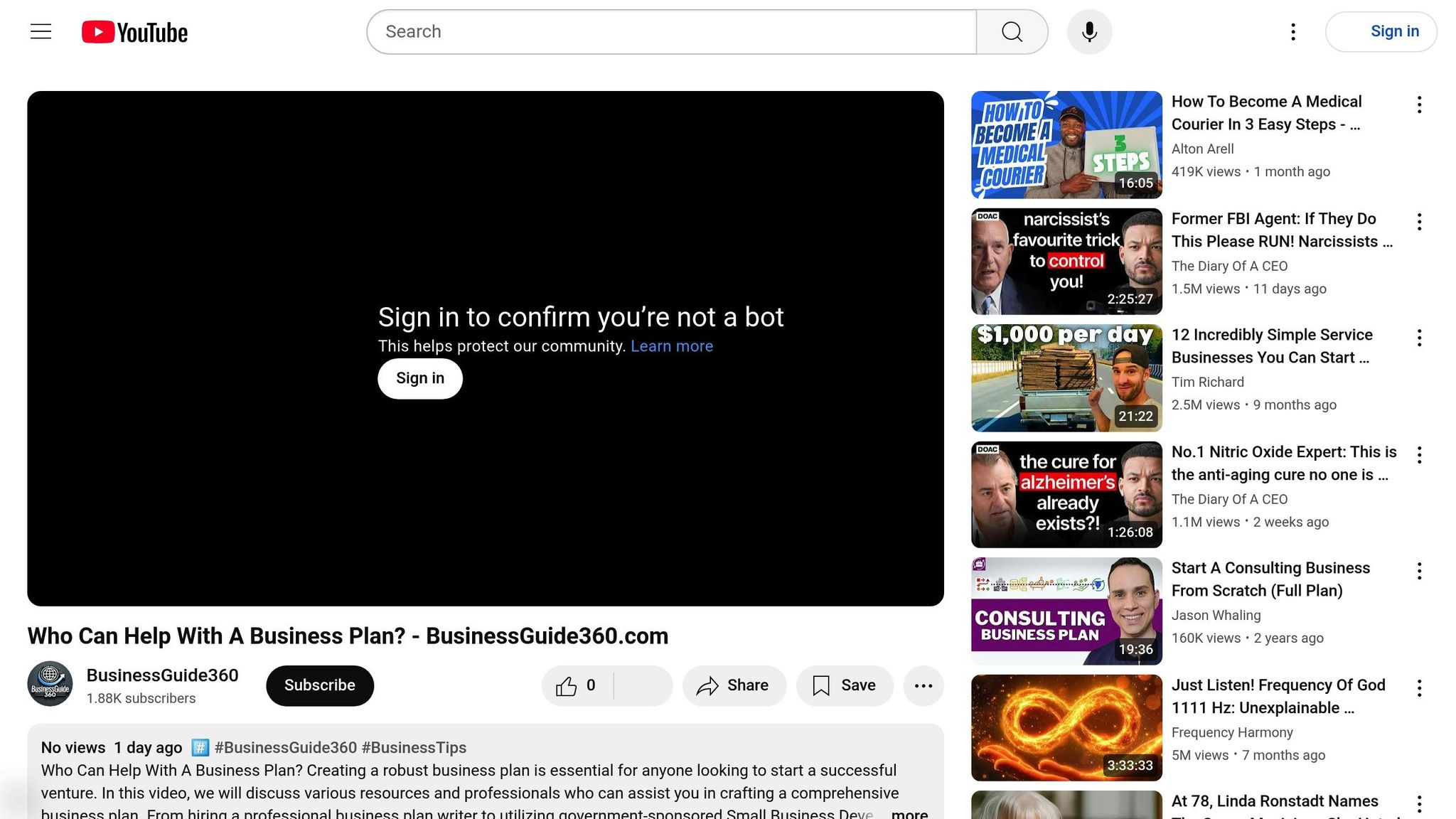
Task: Click the 419K views metadata text
Action: 1206,172
